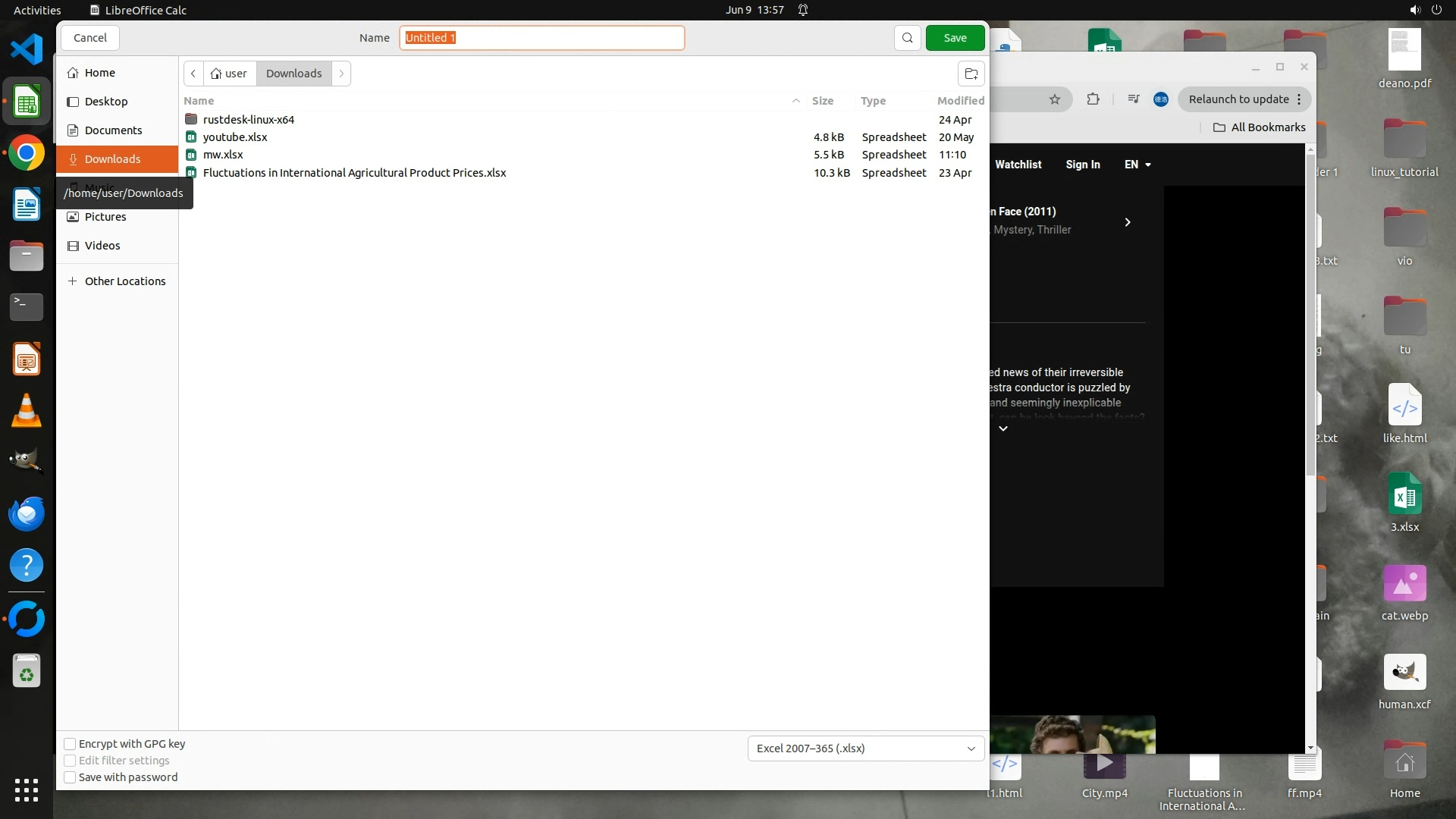Image resolution: width=1456 pixels, height=819 pixels.
Task: Launch Visual Studio Code from dock
Action: (x=27, y=49)
